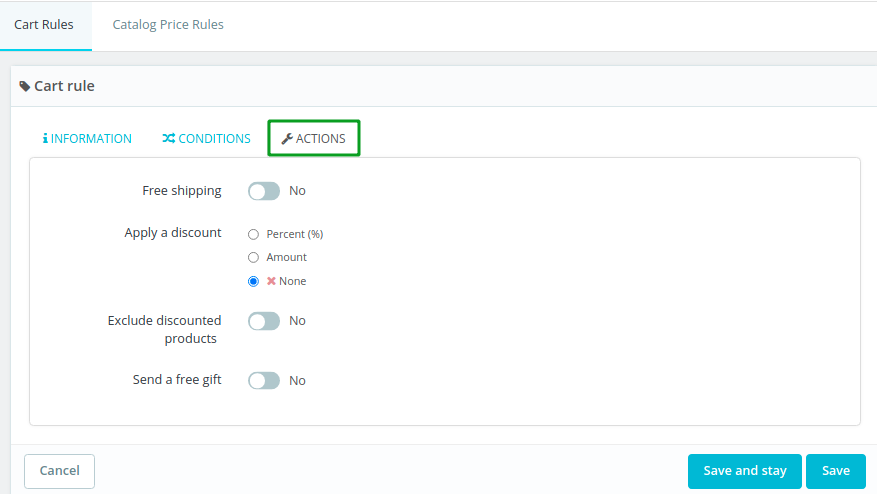
Task: Select the Percent (%) discount radio
Action: click(253, 234)
